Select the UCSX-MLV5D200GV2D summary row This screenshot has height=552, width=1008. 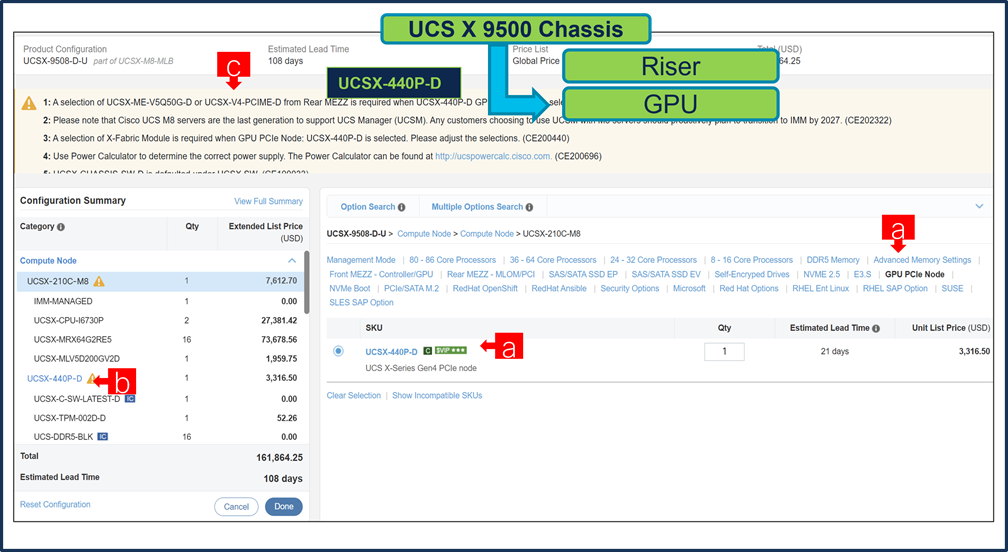160,359
